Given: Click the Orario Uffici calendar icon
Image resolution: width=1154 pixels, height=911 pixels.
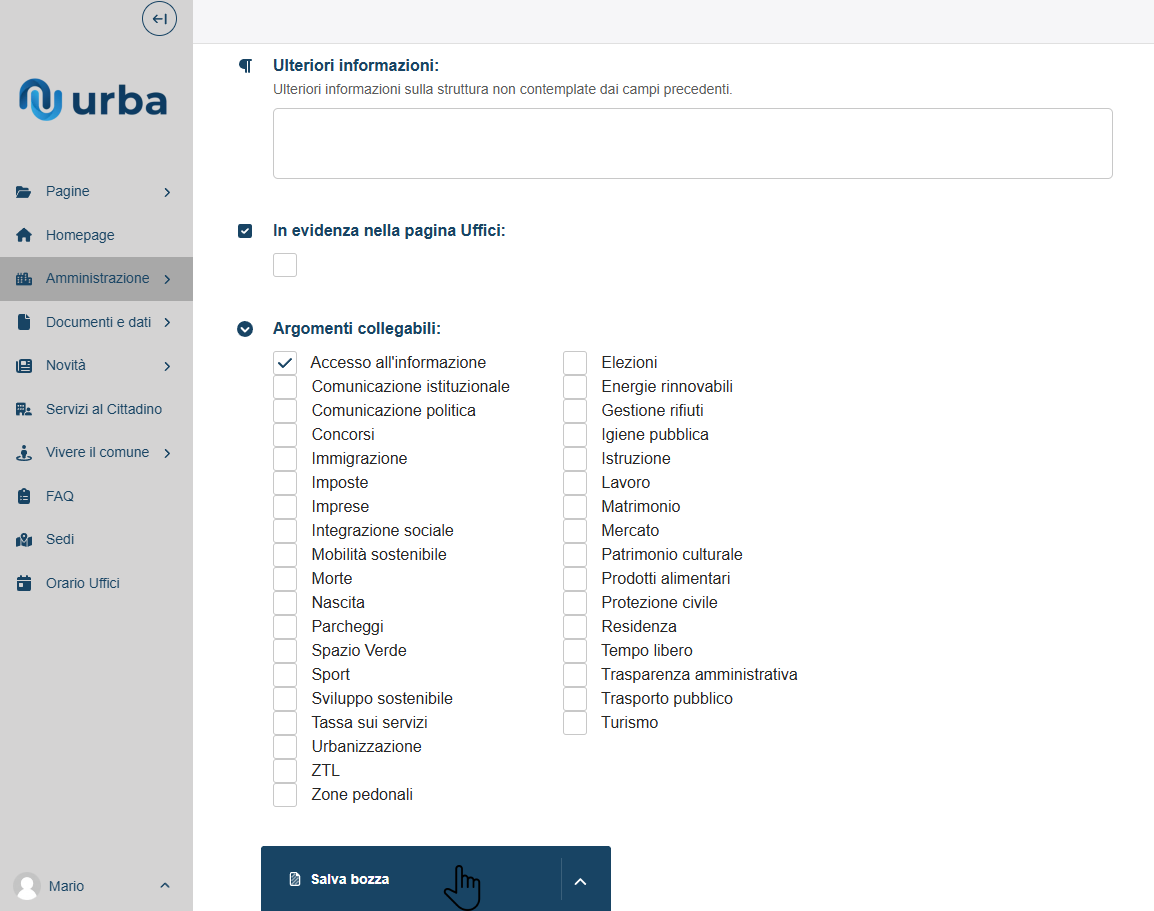Looking at the screenshot, I should 24,583.
